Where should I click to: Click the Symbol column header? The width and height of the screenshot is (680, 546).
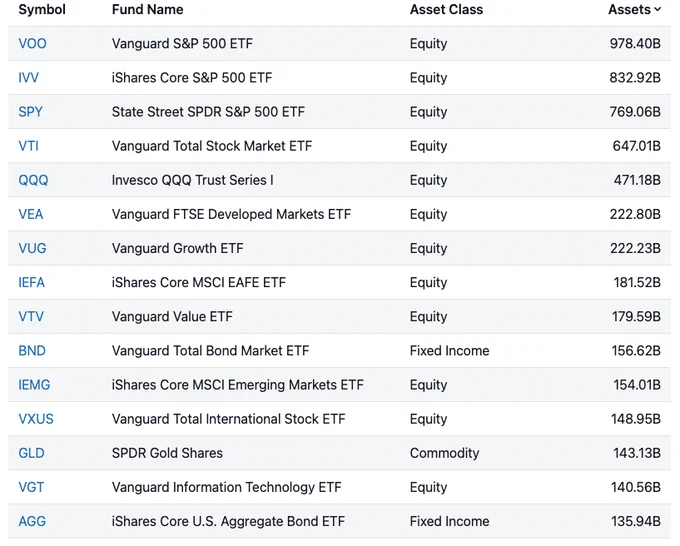42,10
